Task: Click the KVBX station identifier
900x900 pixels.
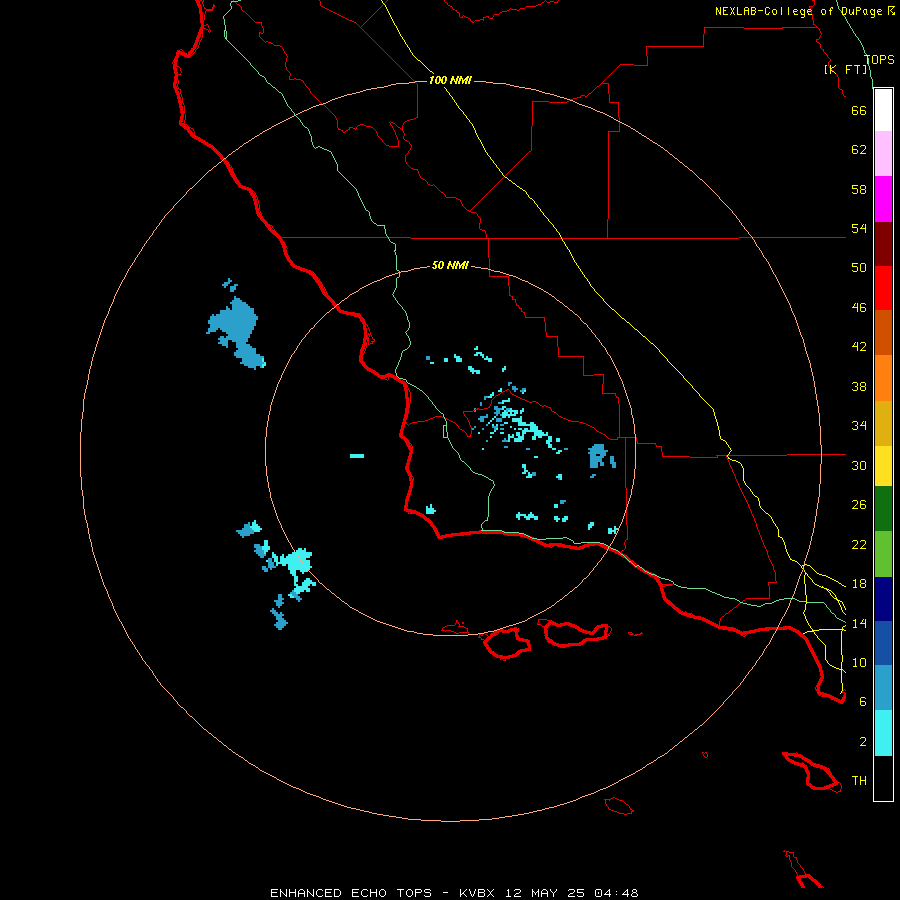Action: point(476,893)
